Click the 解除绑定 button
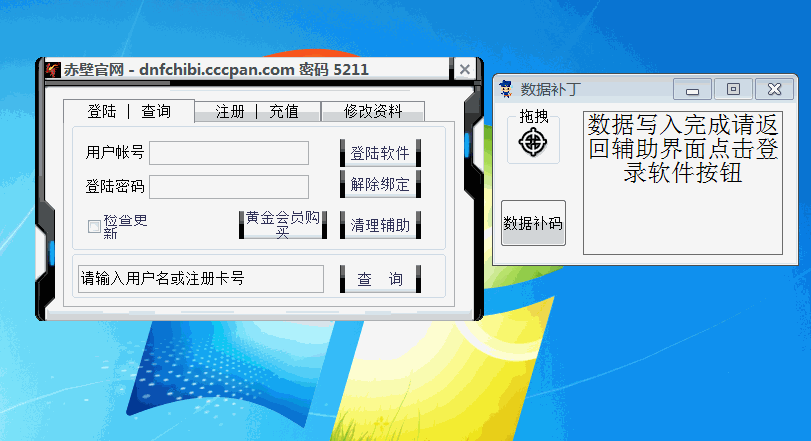811x441 pixels. pos(380,184)
